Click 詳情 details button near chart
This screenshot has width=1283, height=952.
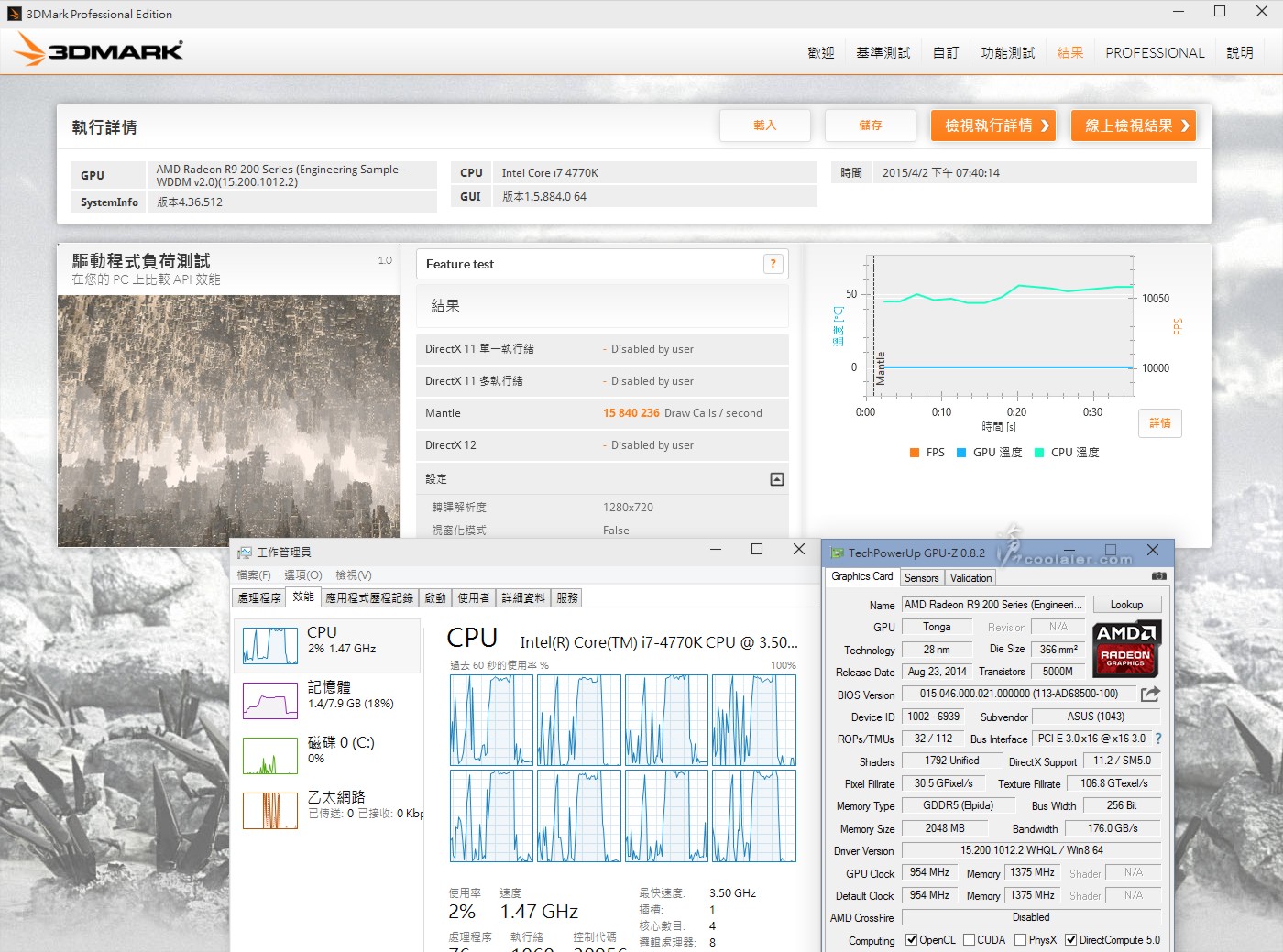(x=1160, y=423)
